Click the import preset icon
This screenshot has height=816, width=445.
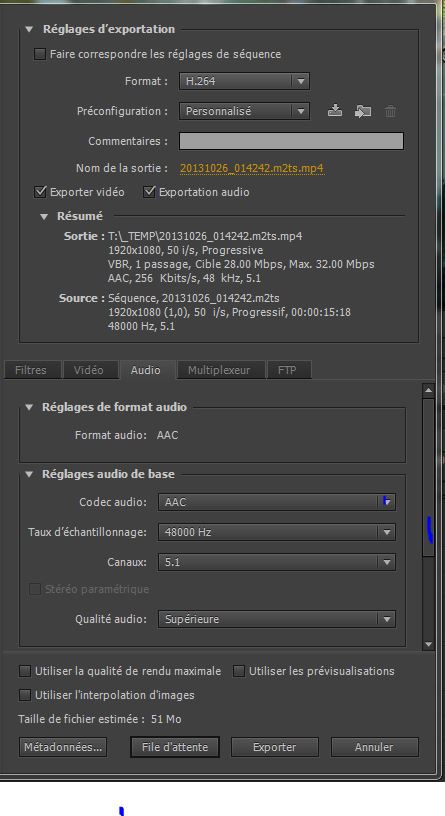[x=363, y=111]
